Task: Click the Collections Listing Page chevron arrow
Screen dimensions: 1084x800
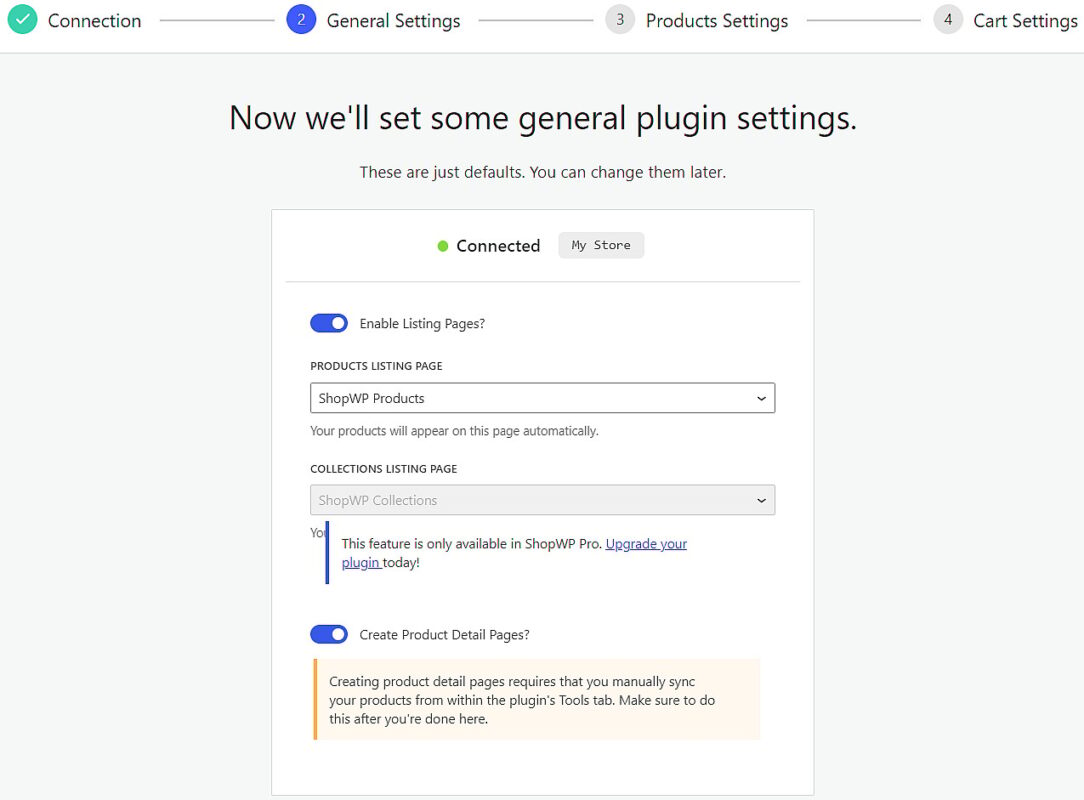Action: pyautogui.click(x=761, y=501)
